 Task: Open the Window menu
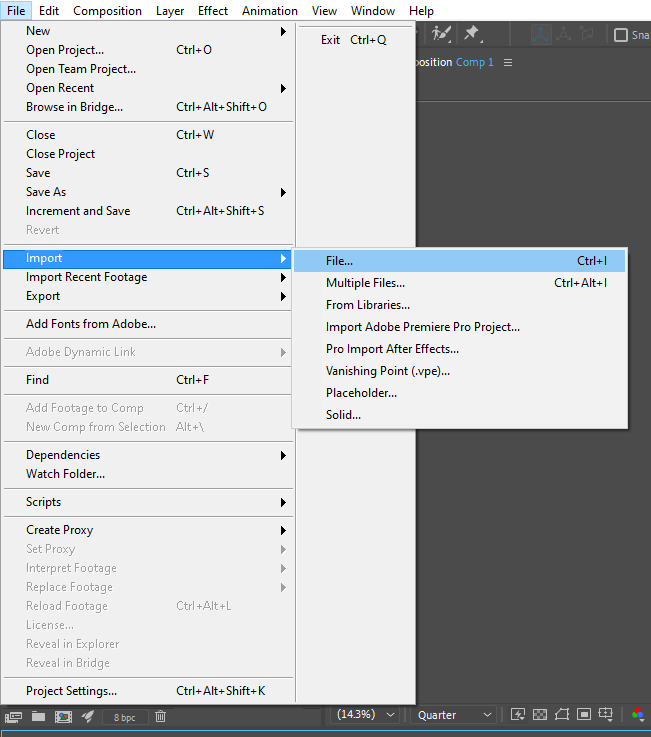[373, 10]
